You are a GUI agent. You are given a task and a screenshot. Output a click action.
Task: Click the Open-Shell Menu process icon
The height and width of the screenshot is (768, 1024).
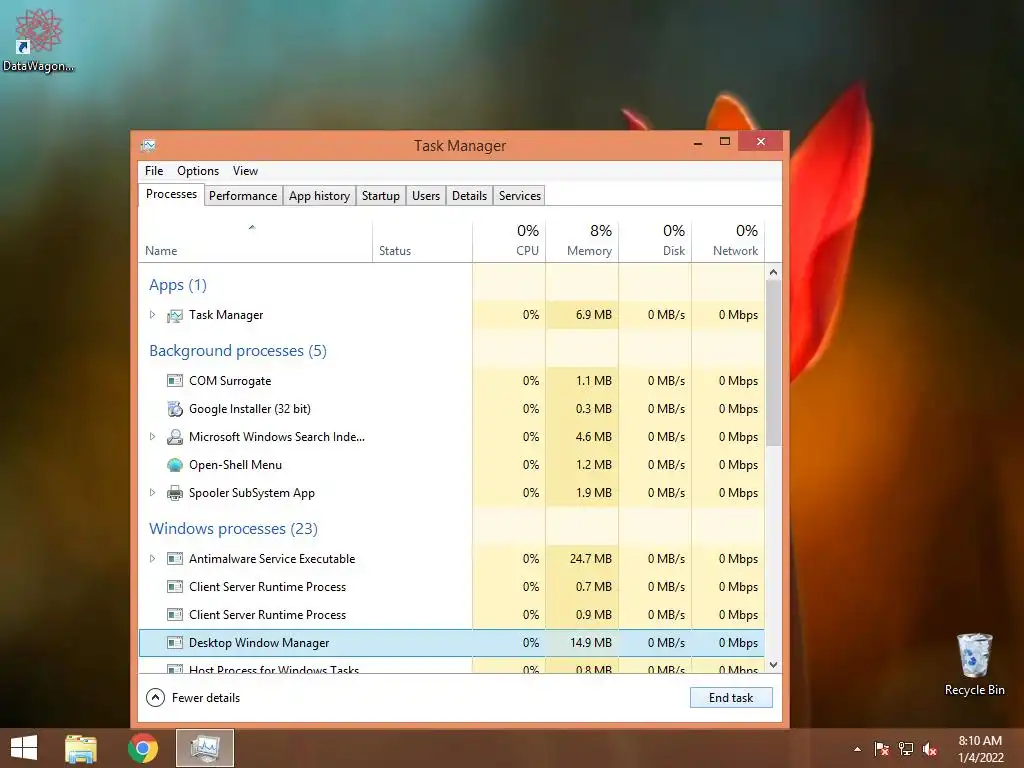[174, 465]
